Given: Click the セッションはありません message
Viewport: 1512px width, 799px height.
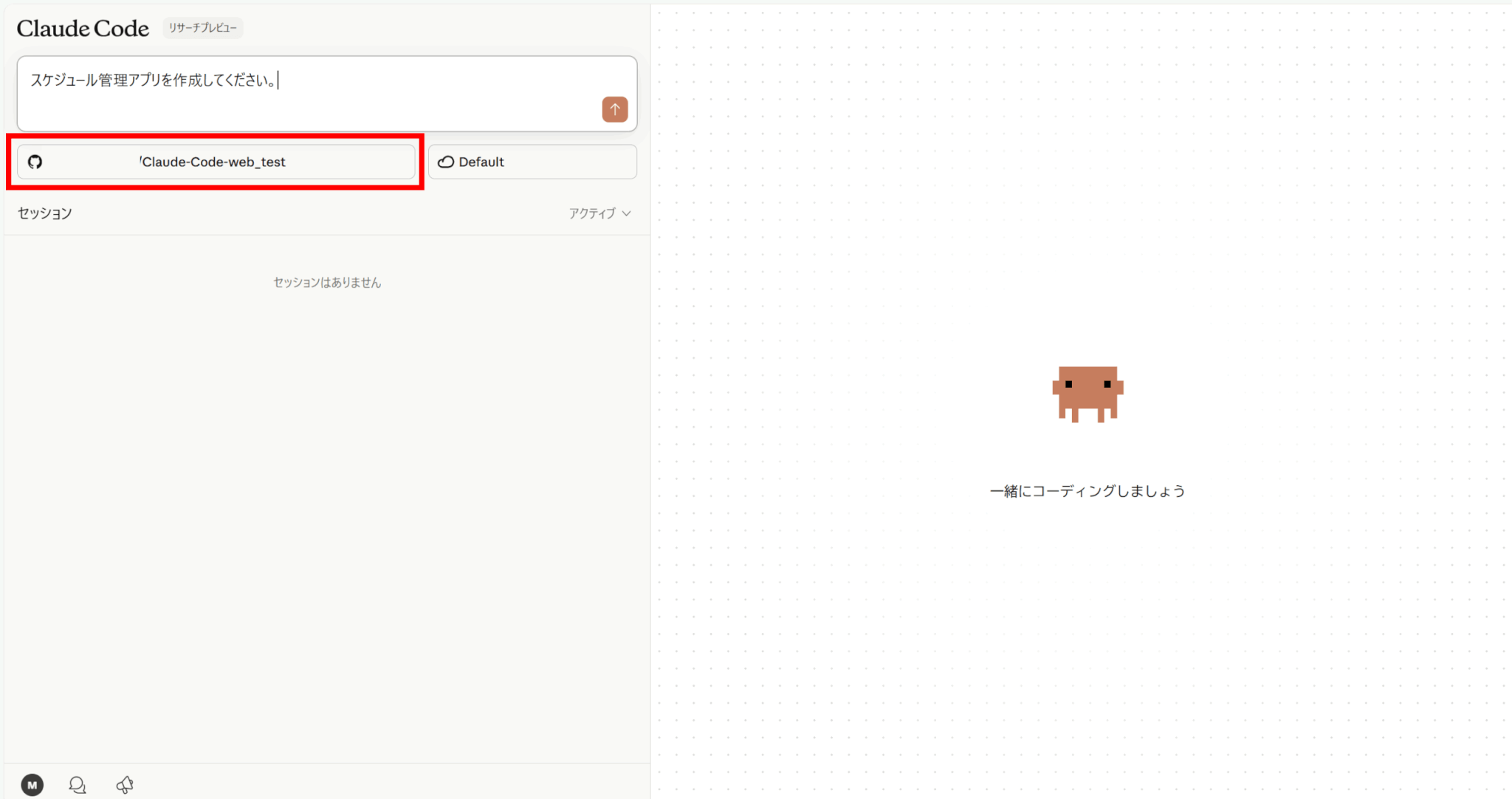Looking at the screenshot, I should tap(327, 282).
